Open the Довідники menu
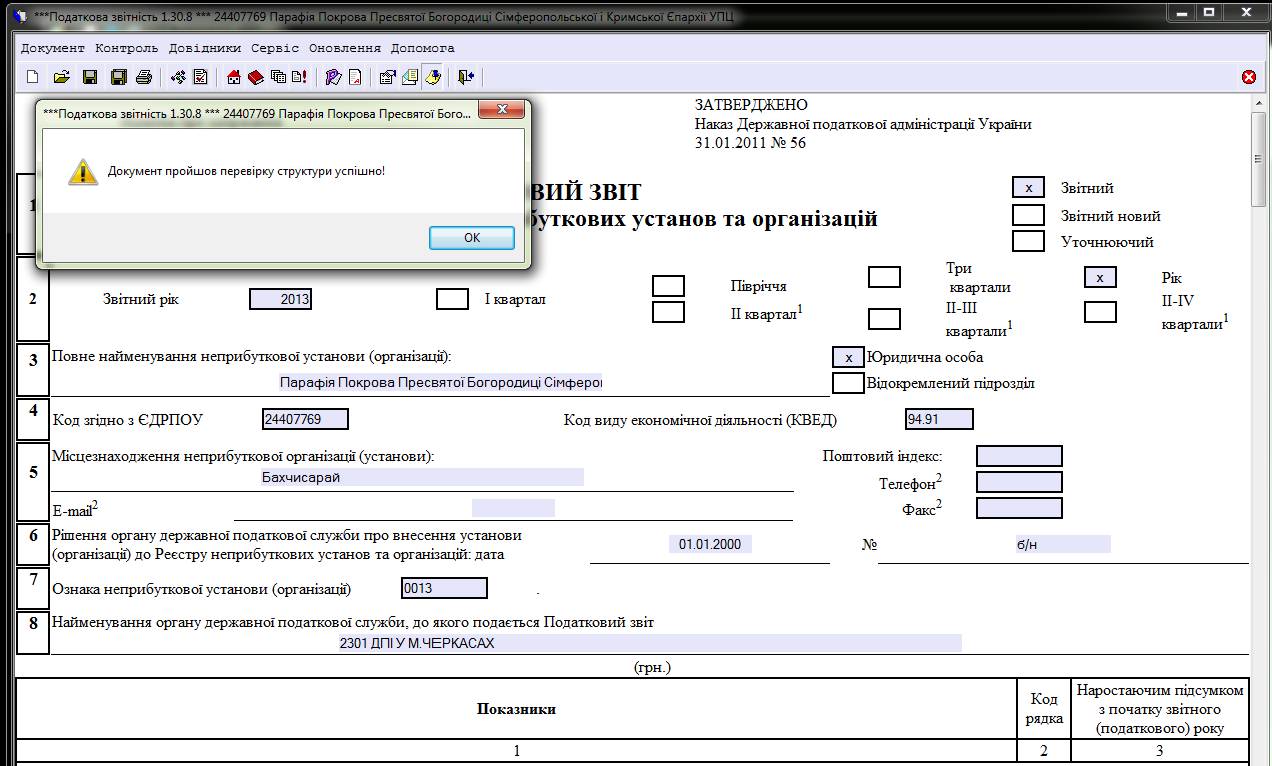The width and height of the screenshot is (1272, 766). point(205,48)
